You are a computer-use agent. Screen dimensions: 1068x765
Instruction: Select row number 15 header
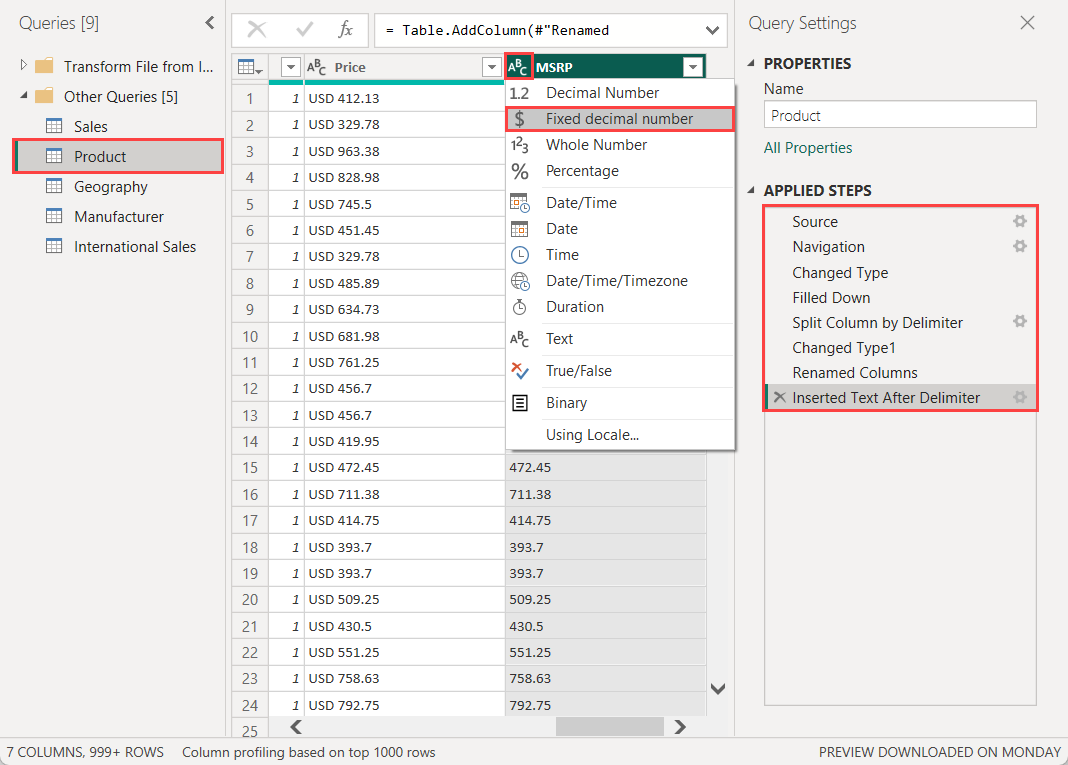(250, 467)
